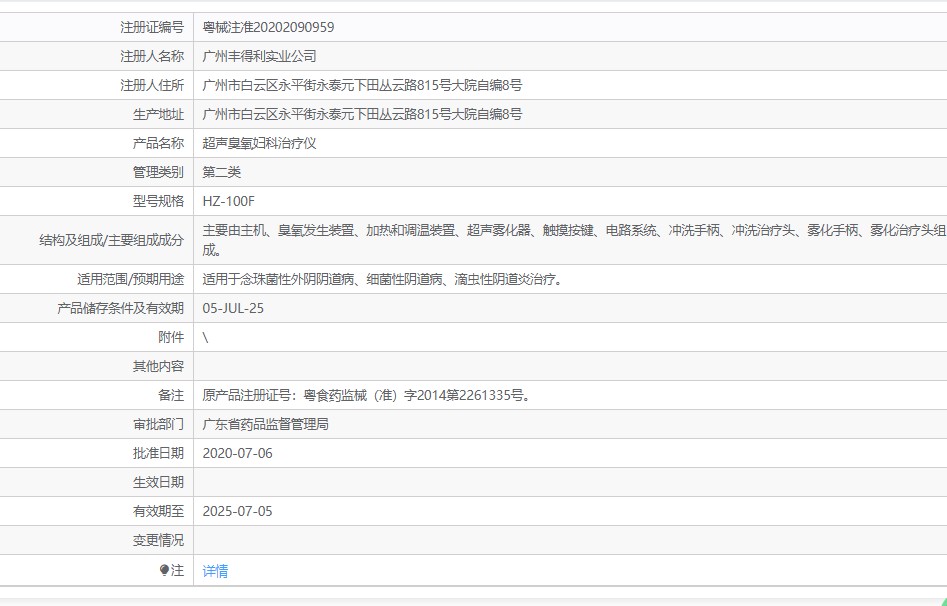Click the address value in 注册人住所 row
Viewport: 947px width, 606px height.
pos(362,85)
